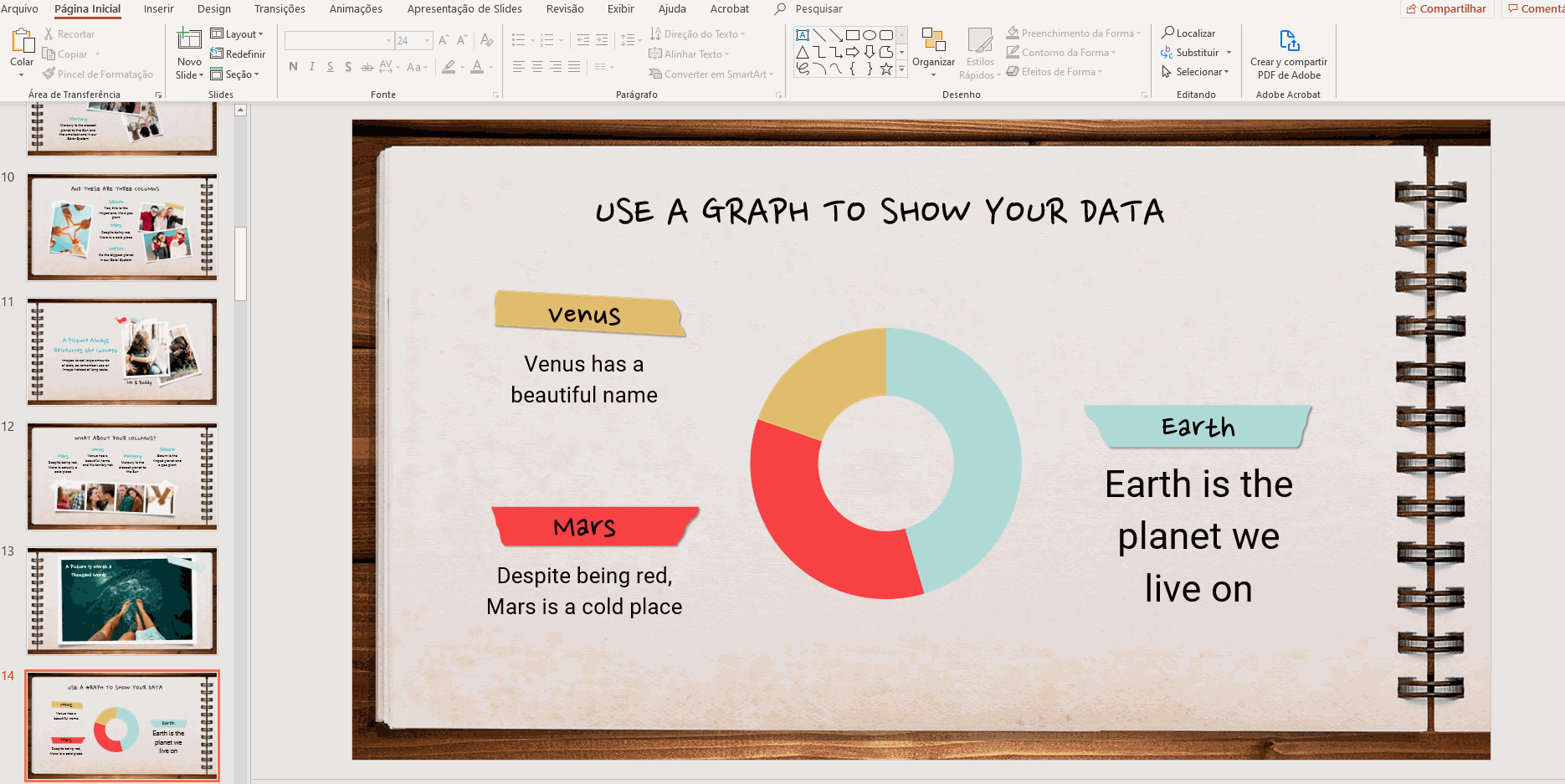Screen dimensions: 1565x784
Task: Switch to the Design tab
Action: [214, 8]
